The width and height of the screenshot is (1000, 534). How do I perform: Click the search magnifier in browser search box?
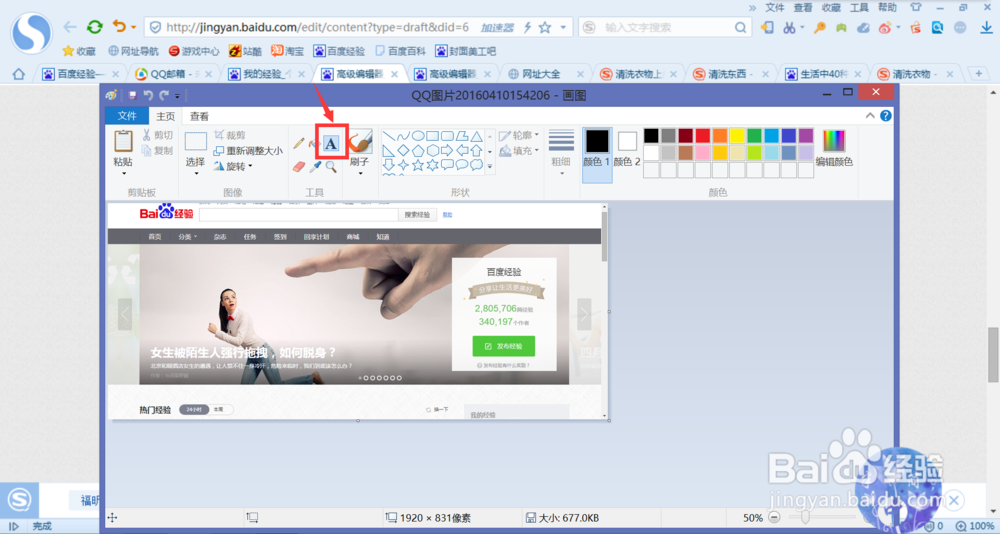740,27
